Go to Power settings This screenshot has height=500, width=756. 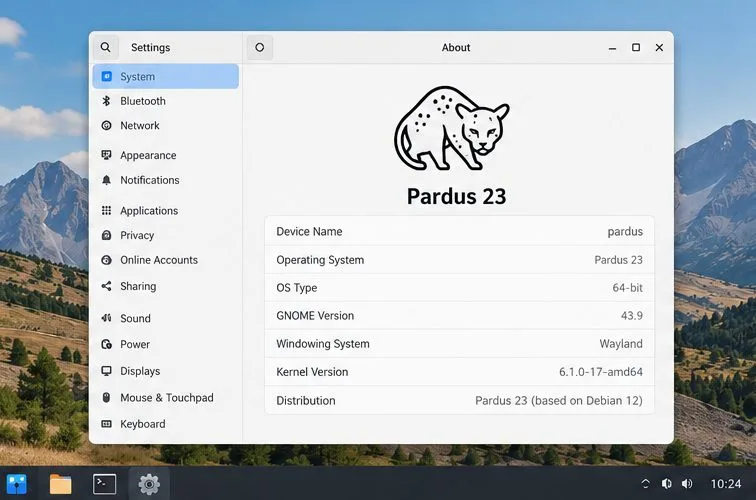(135, 344)
